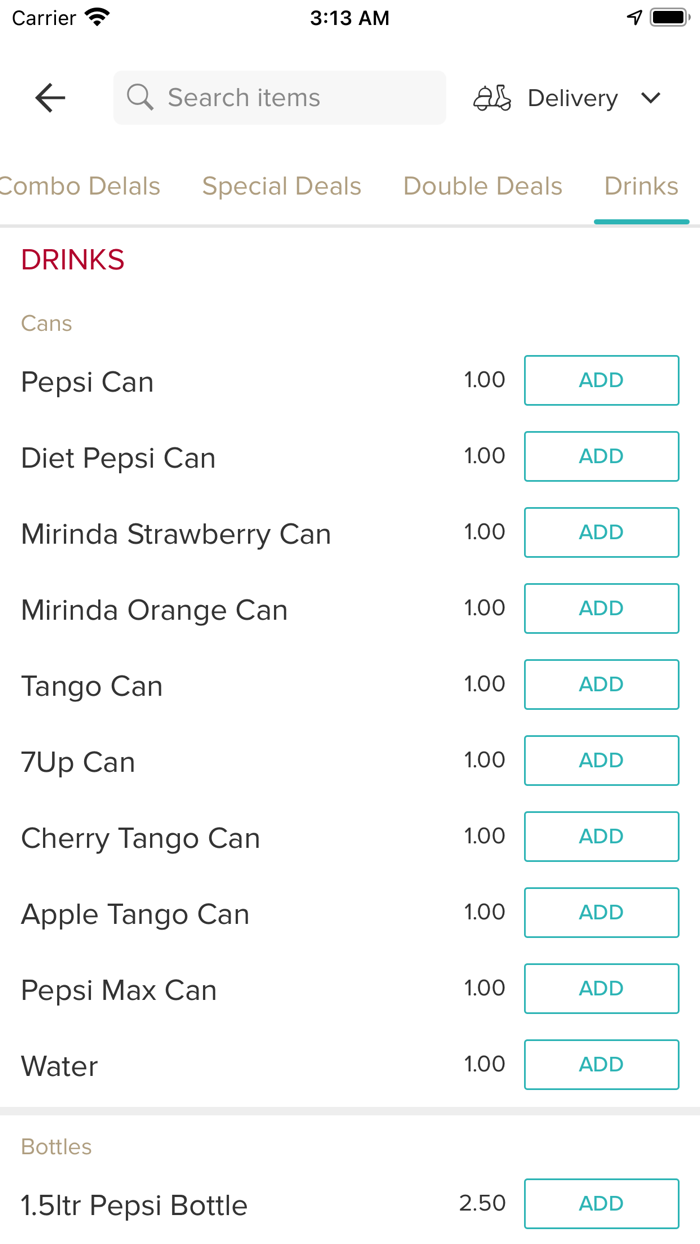Add 1.5ltr Pepsi Bottle to cart

point(601,1203)
